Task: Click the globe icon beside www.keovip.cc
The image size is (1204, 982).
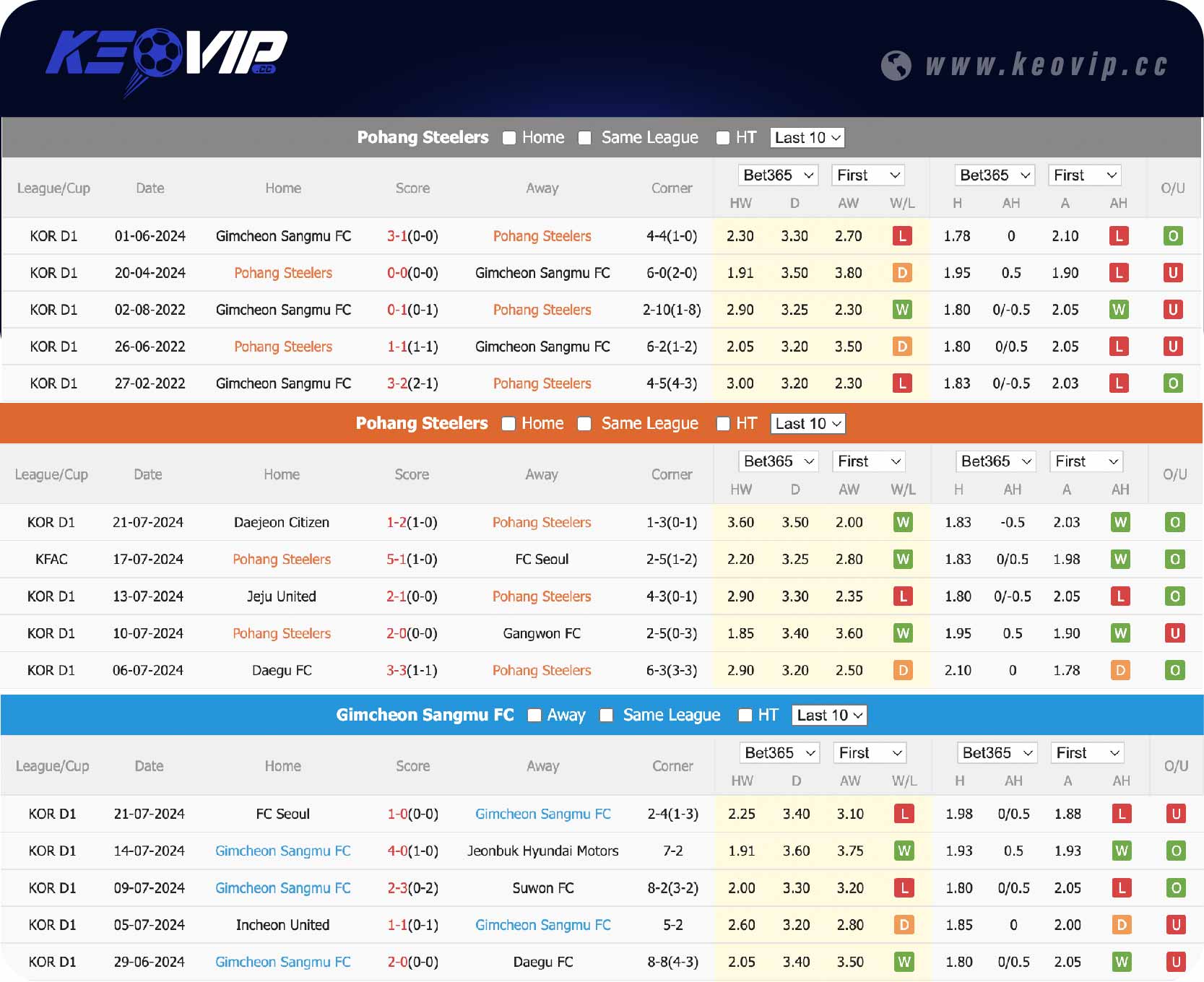Action: click(896, 66)
